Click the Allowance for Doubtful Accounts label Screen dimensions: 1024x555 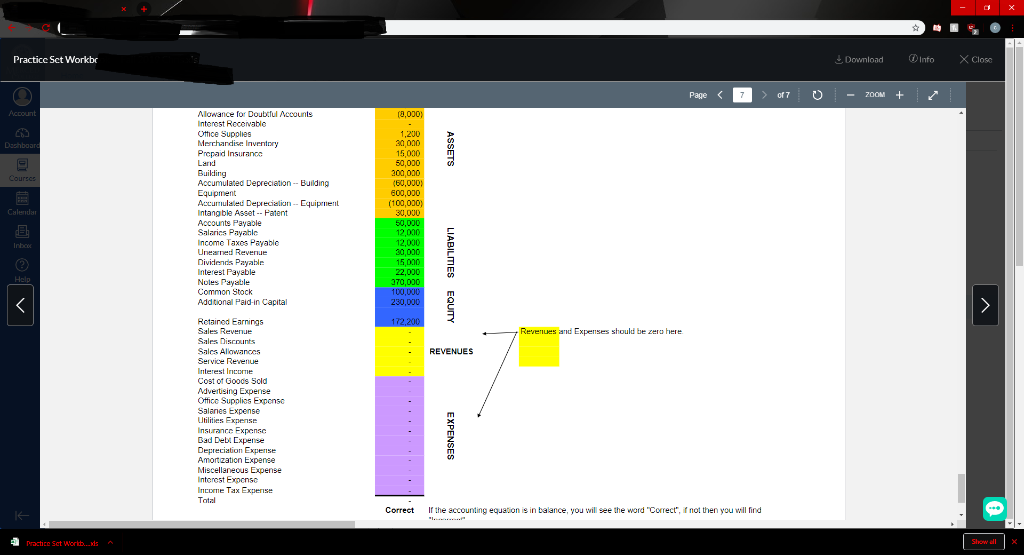click(255, 114)
